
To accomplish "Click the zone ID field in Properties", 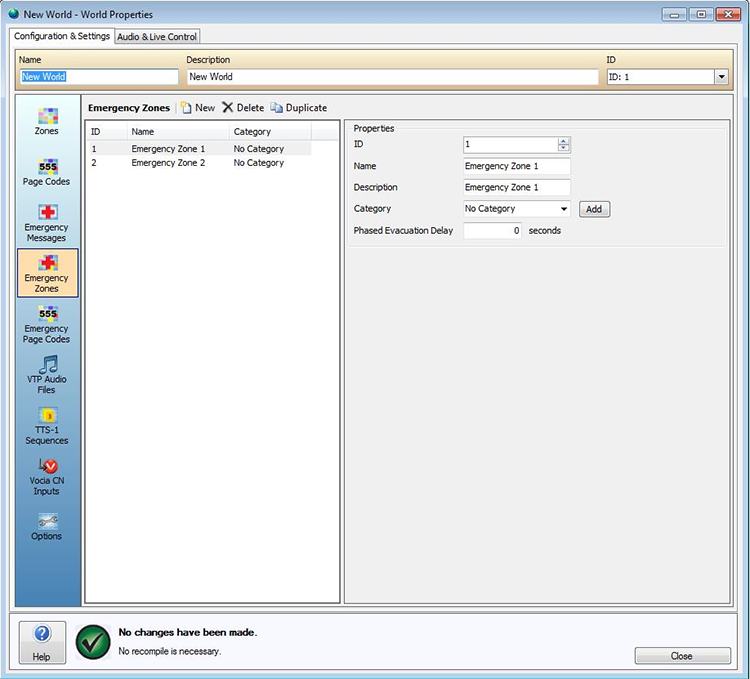I will [x=511, y=144].
